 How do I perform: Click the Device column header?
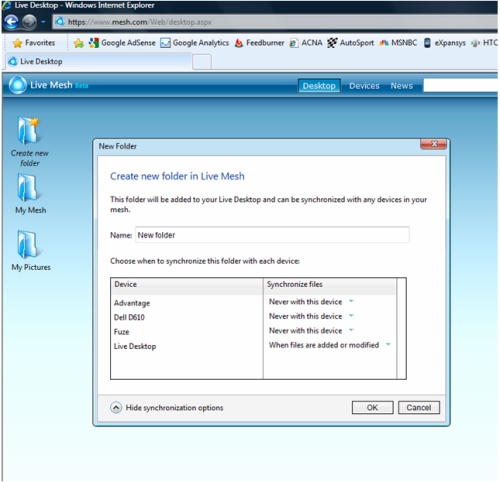pyautogui.click(x=187, y=285)
